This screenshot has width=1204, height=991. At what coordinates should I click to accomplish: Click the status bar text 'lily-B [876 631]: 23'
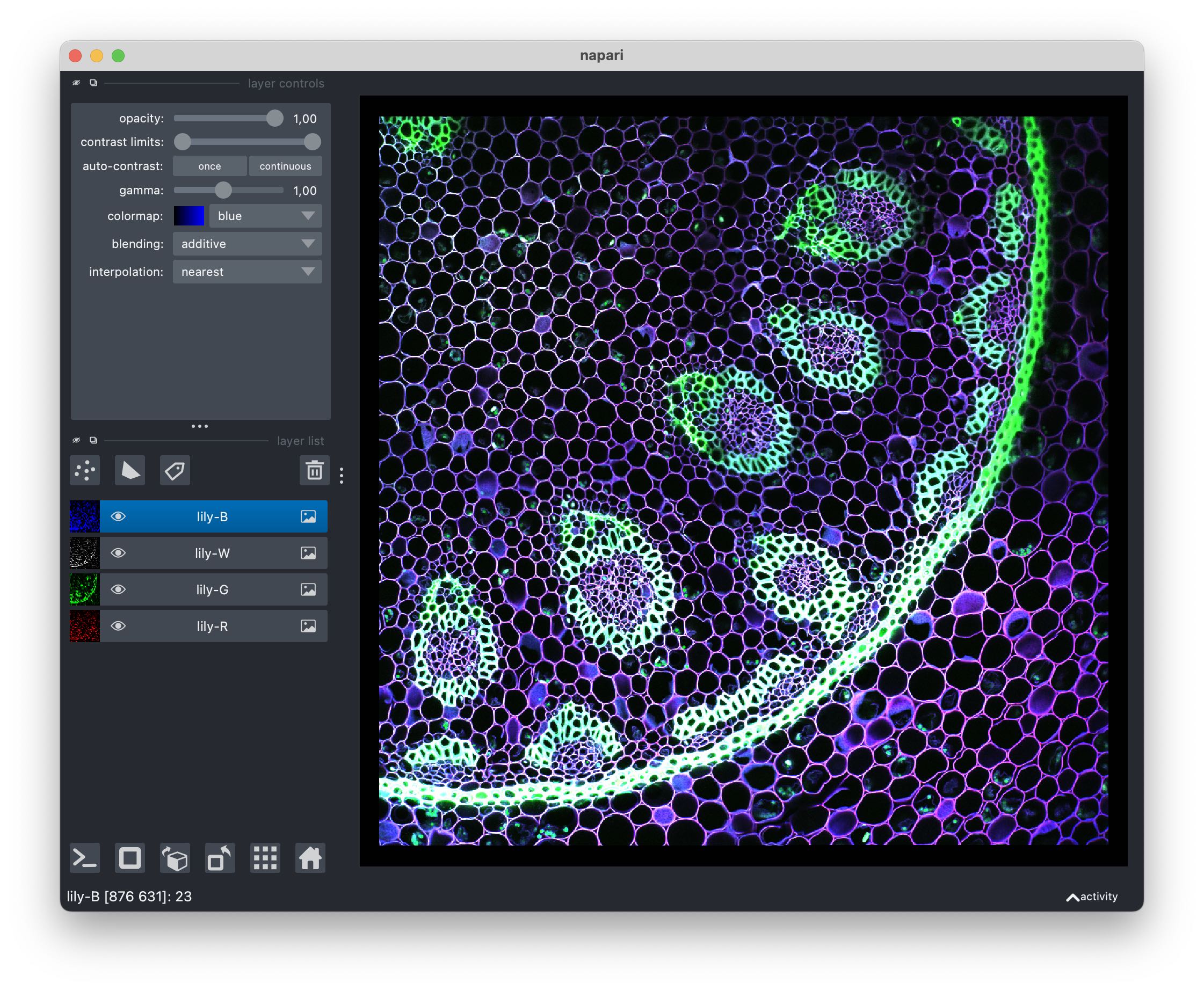(129, 897)
